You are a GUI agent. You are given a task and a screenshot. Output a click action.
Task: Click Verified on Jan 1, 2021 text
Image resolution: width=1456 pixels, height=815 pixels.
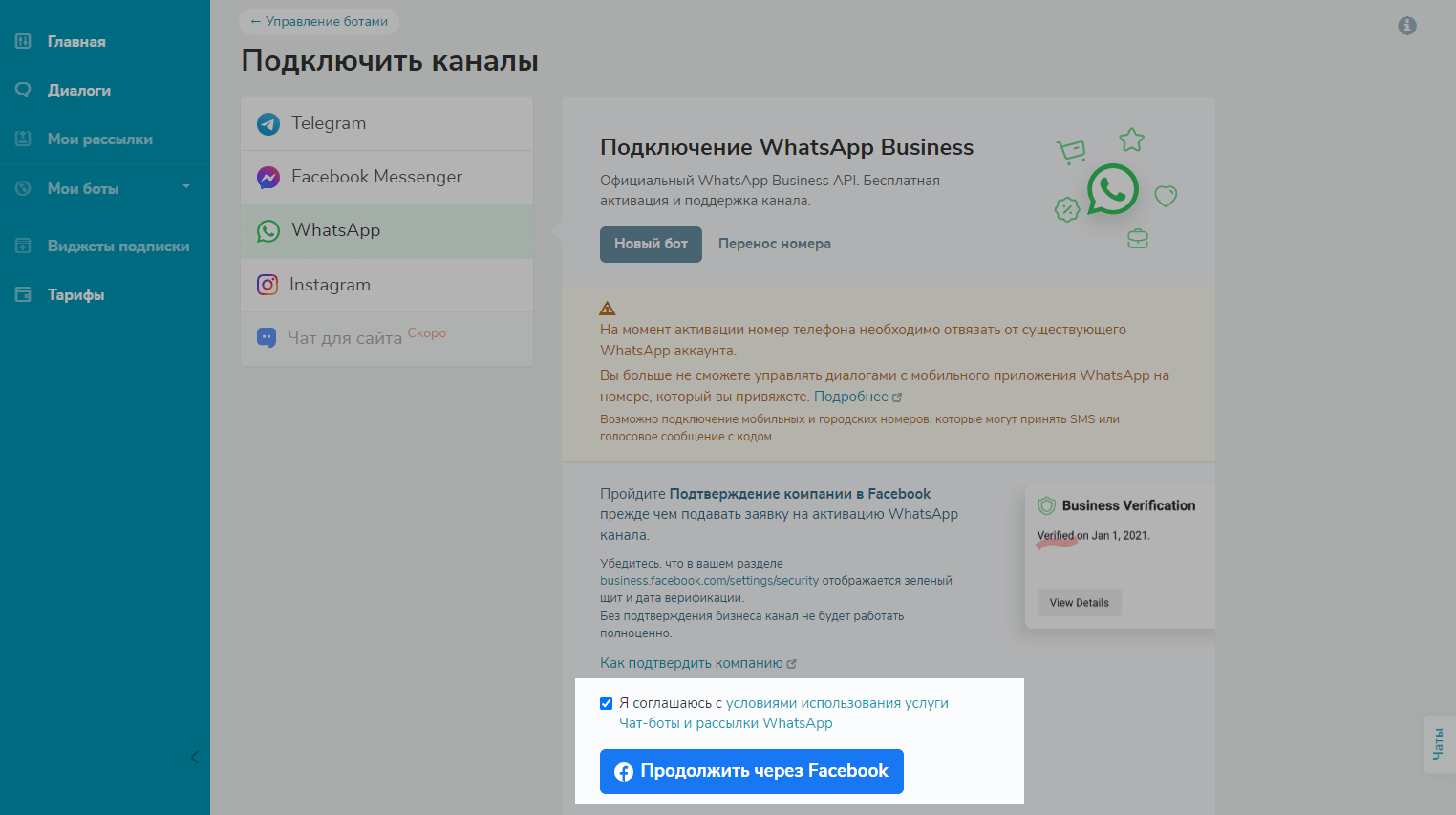coord(1094,536)
